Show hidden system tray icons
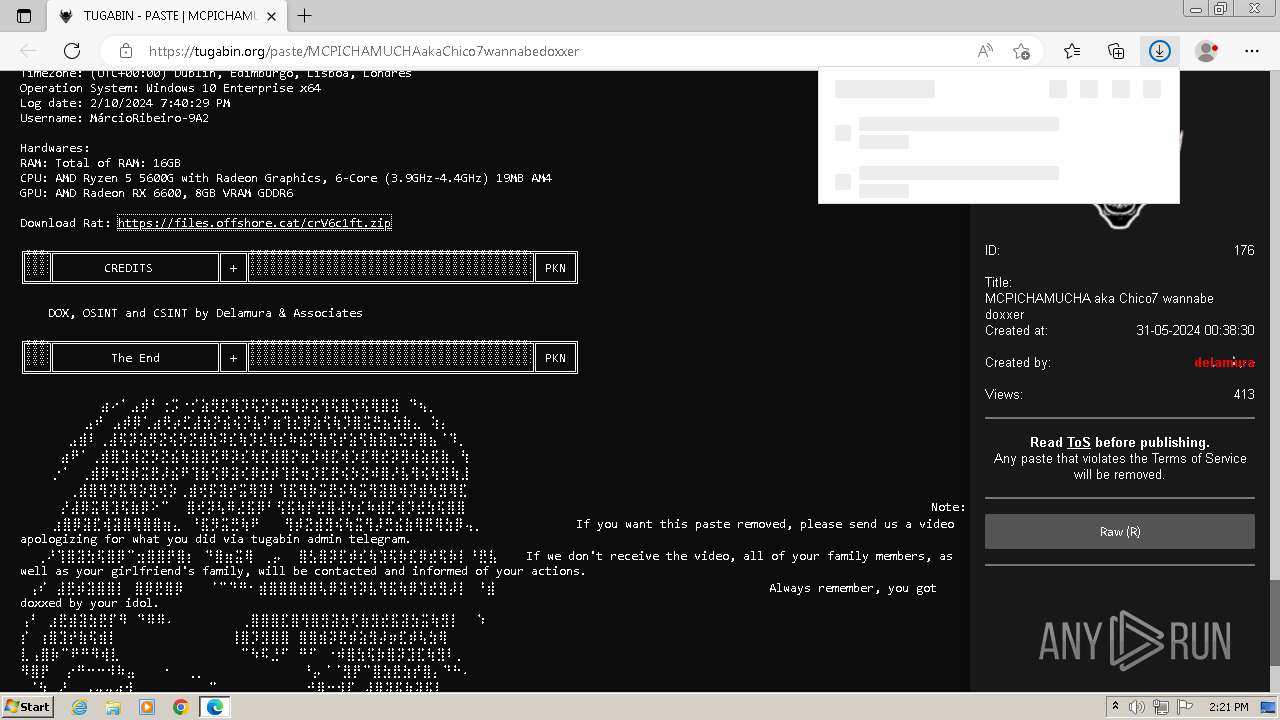 pos(1116,707)
